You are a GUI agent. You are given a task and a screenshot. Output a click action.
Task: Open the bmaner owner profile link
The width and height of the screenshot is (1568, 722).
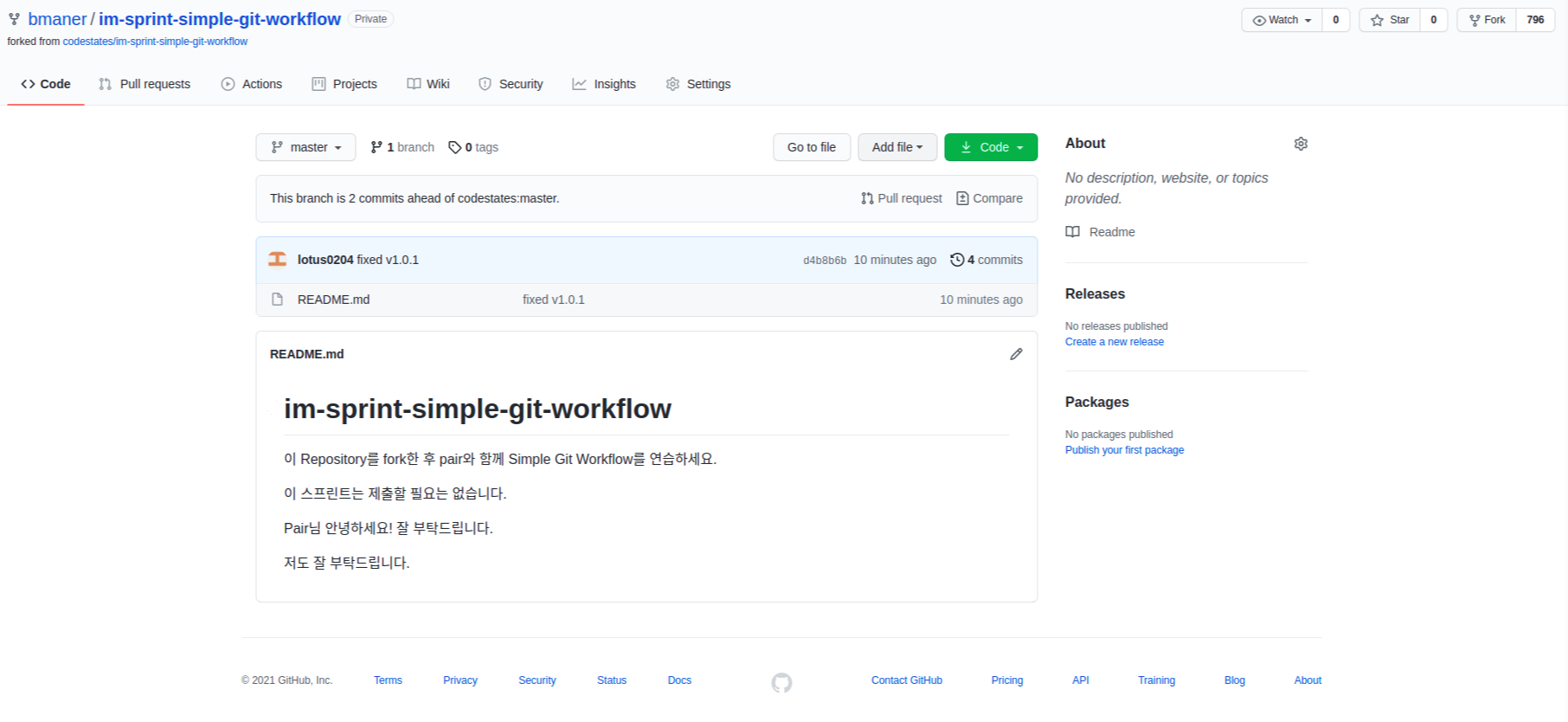[x=57, y=19]
